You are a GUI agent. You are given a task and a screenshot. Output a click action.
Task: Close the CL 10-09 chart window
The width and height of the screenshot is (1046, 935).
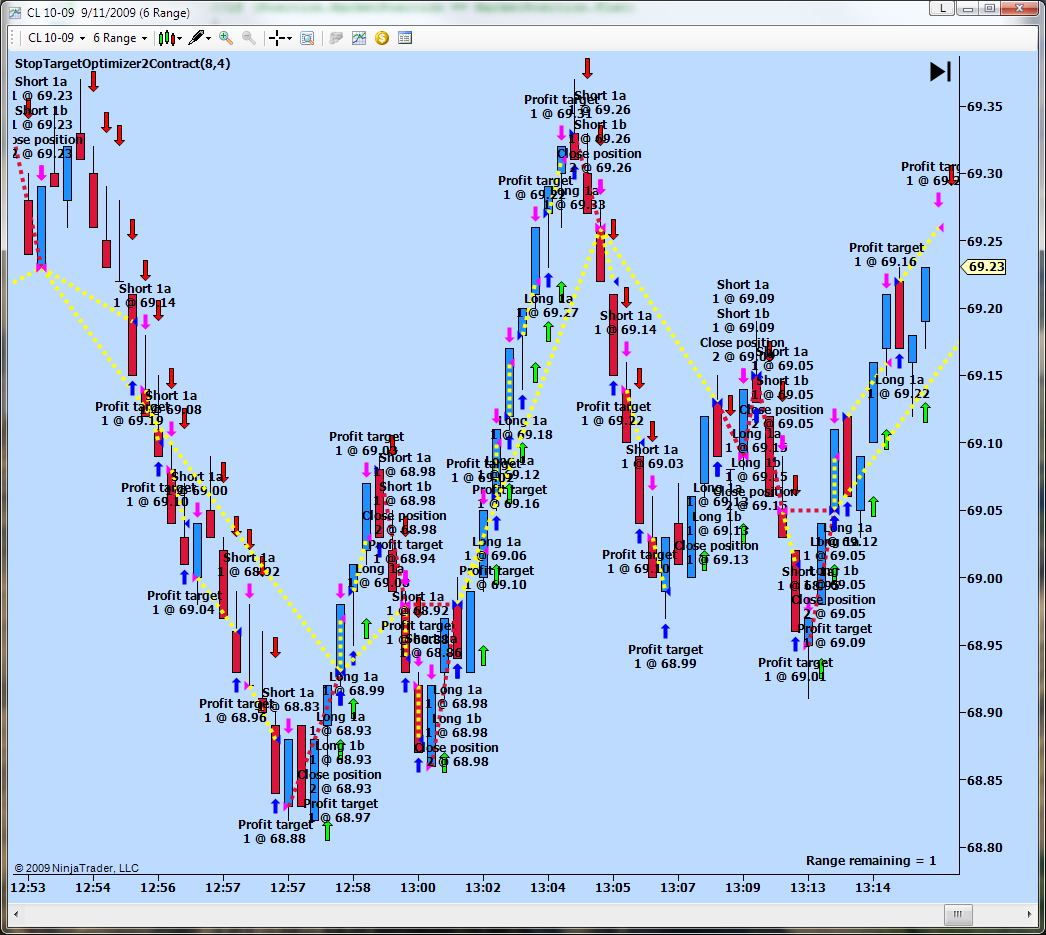[1020, 9]
